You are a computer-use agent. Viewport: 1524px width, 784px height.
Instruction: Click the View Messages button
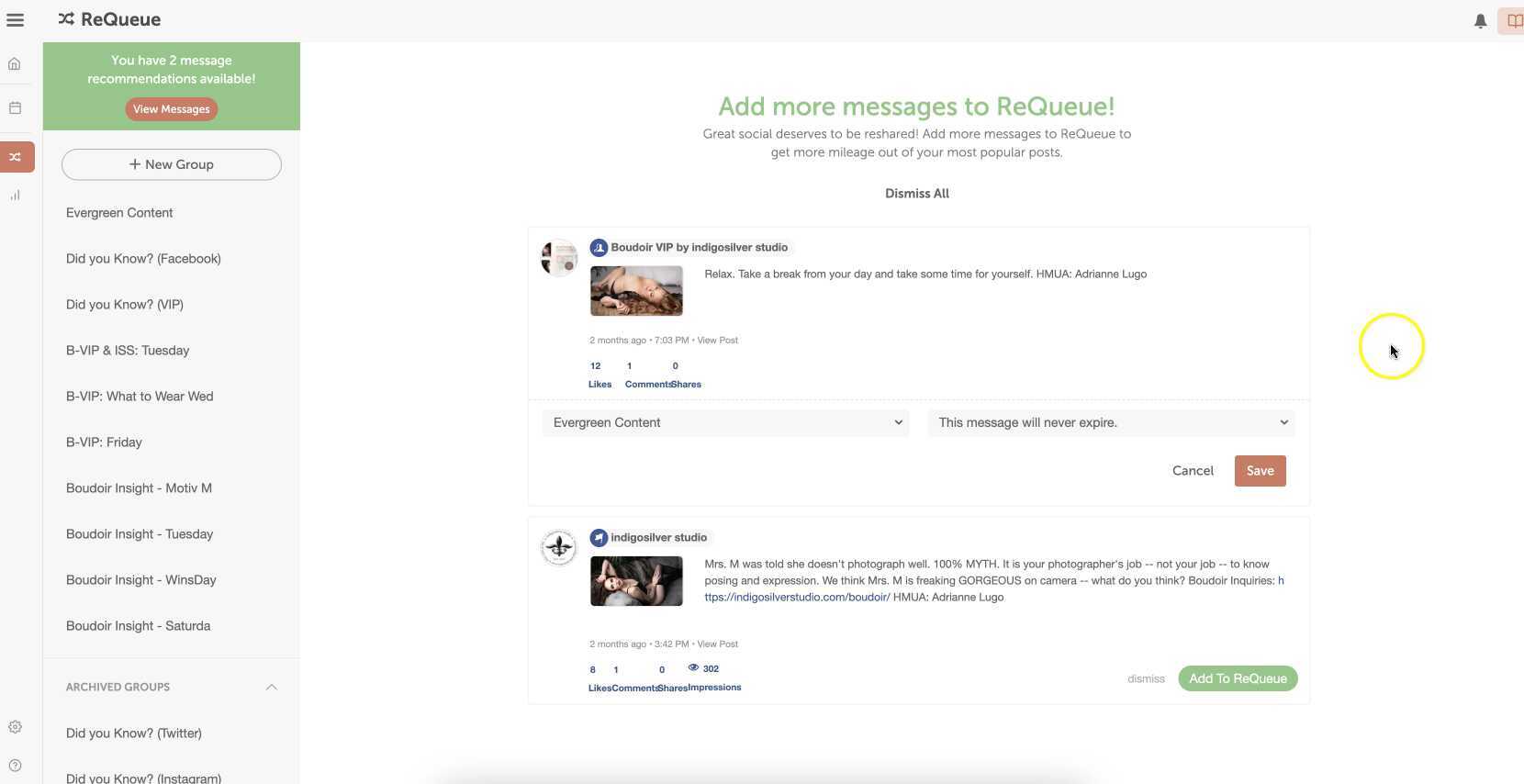pyautogui.click(x=172, y=109)
